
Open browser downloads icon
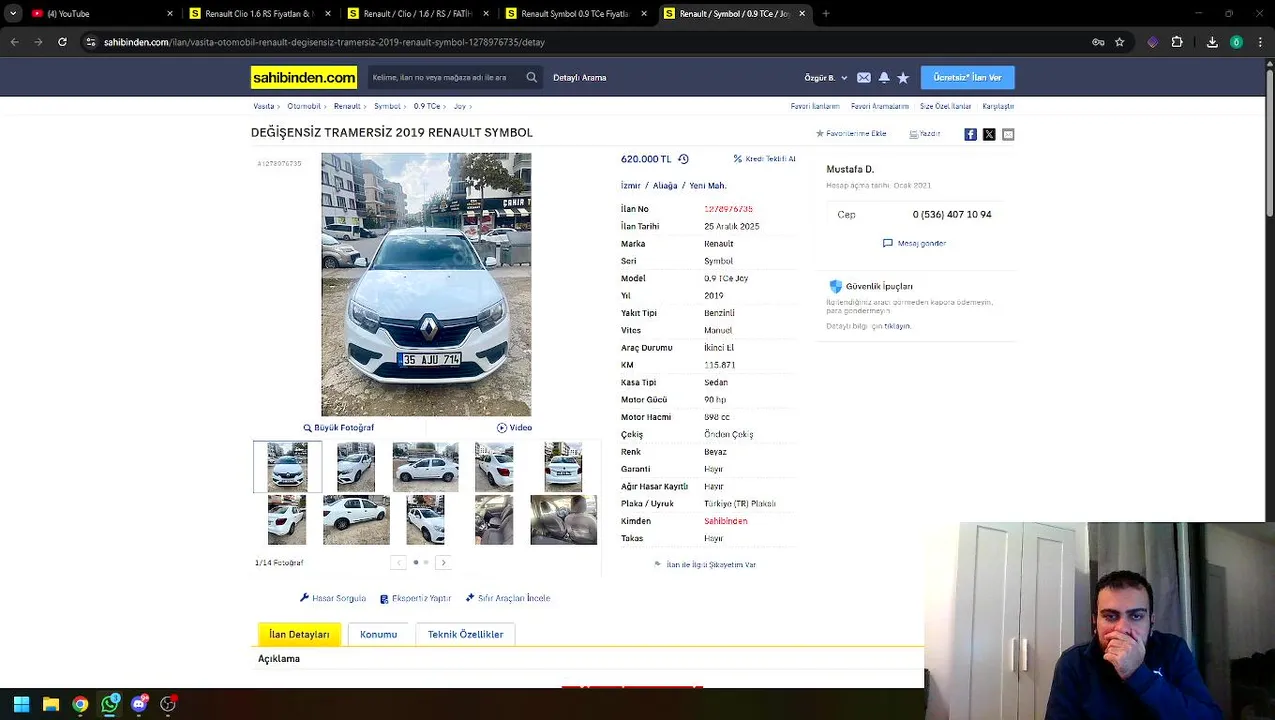click(1212, 42)
